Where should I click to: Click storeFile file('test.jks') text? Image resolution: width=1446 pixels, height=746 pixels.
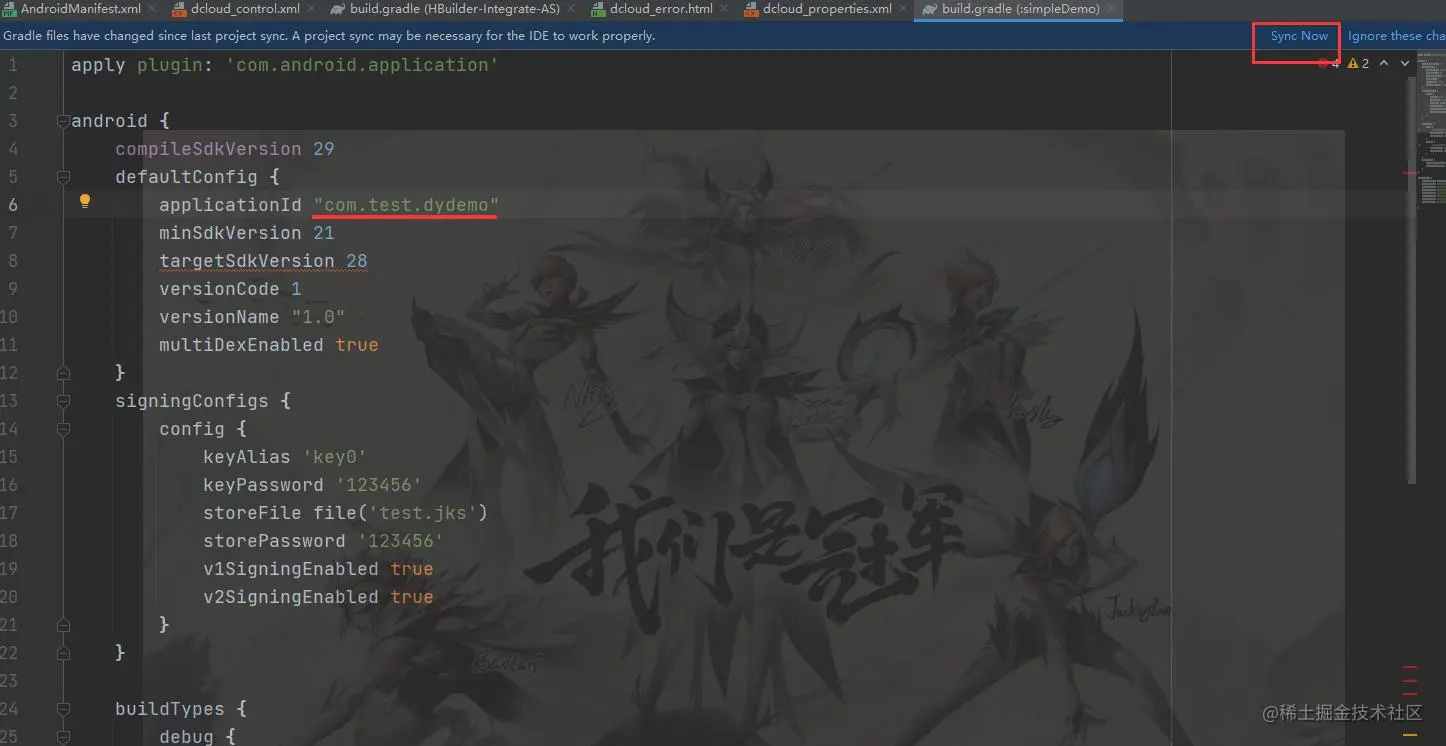(345, 513)
